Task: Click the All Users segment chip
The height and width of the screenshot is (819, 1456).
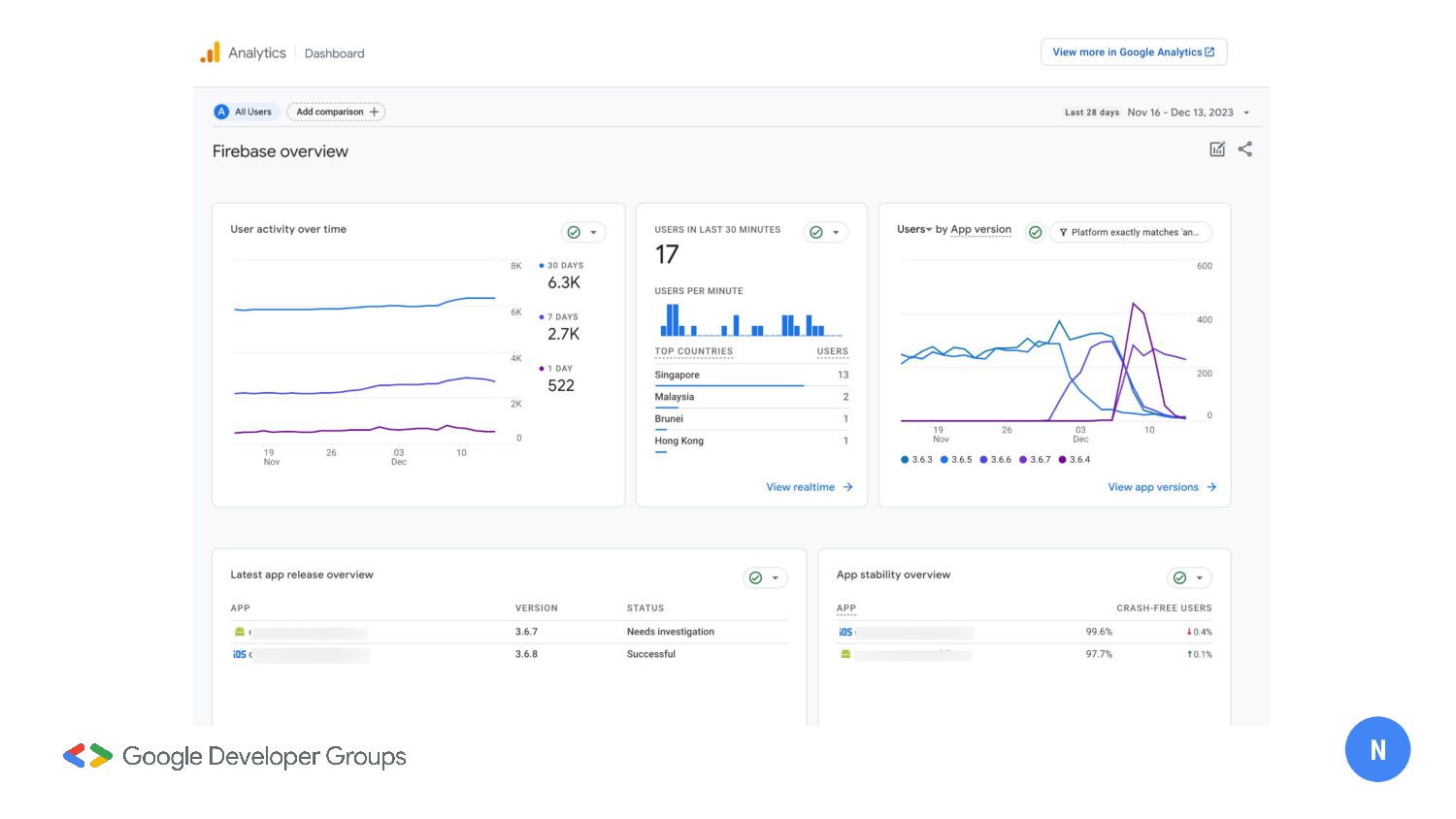Action: click(x=246, y=112)
